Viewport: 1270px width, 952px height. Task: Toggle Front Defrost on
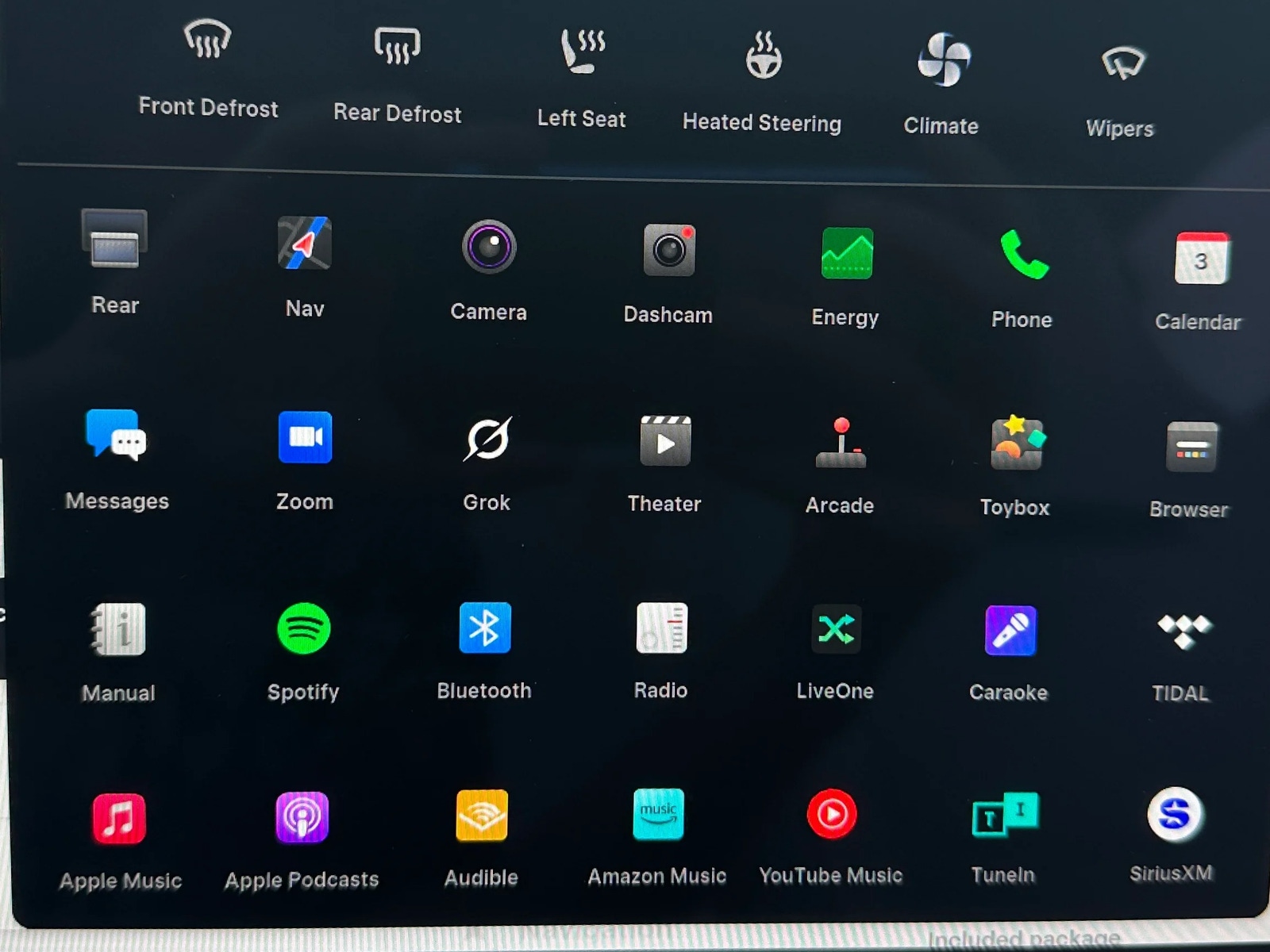pyautogui.click(x=208, y=41)
